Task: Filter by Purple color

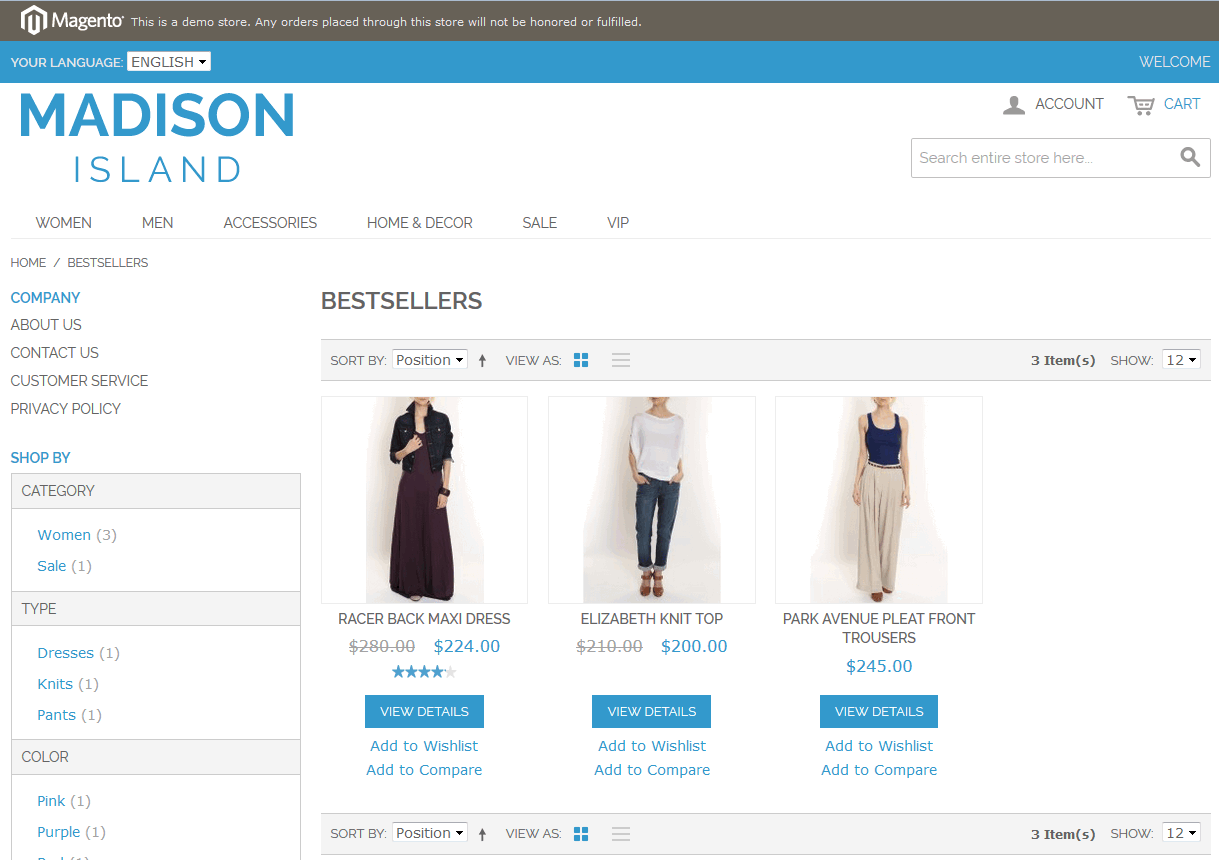Action: [59, 832]
